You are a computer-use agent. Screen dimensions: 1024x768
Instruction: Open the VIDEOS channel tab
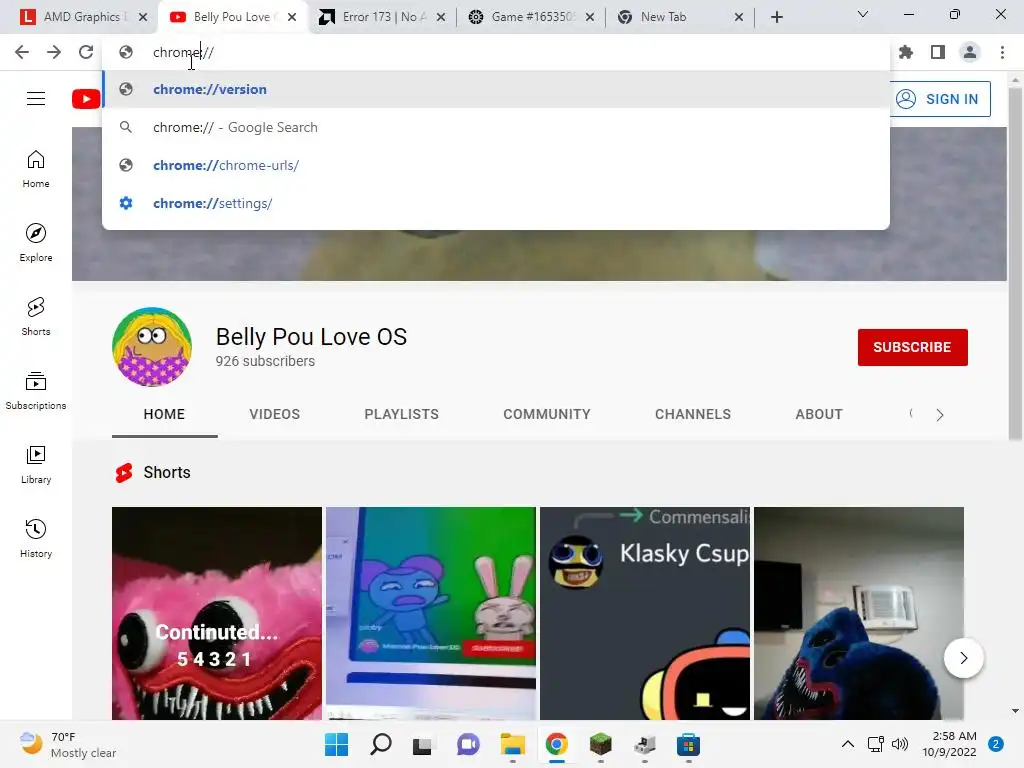(274, 414)
